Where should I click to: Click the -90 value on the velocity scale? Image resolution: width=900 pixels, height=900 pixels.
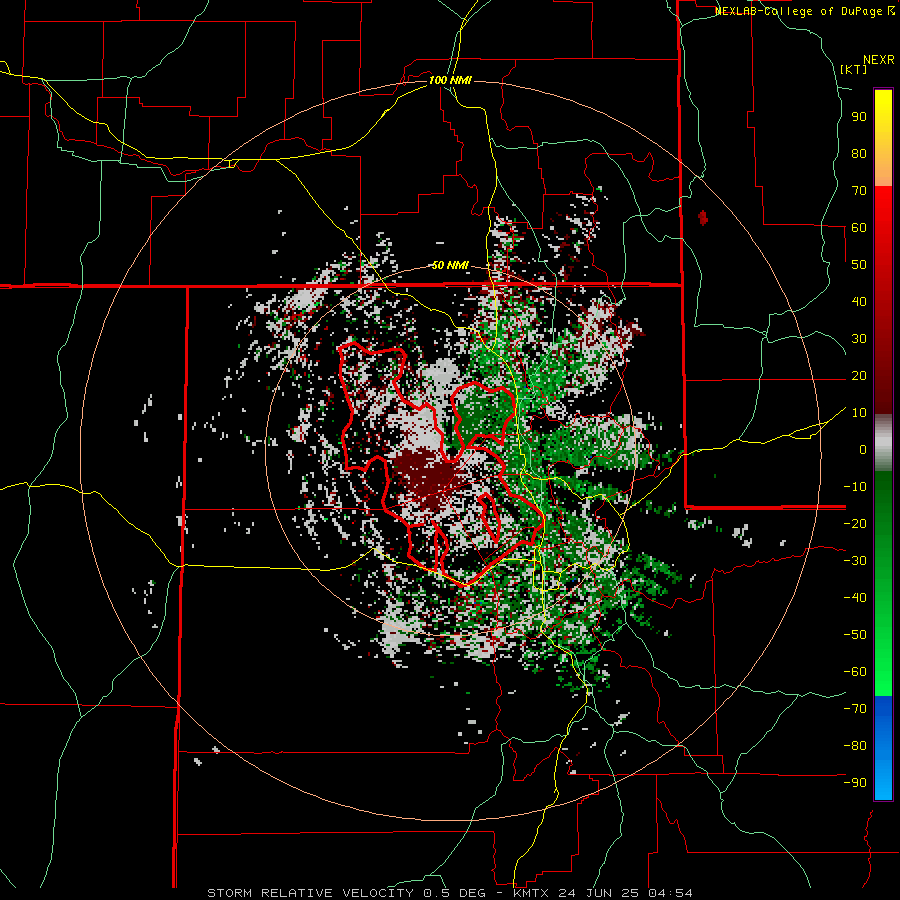pos(855,783)
